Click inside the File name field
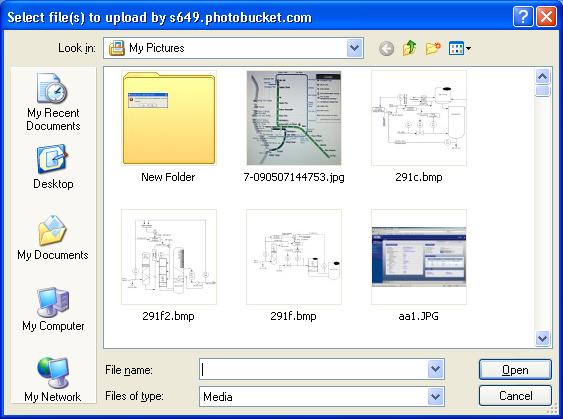563x419 pixels. [x=314, y=369]
